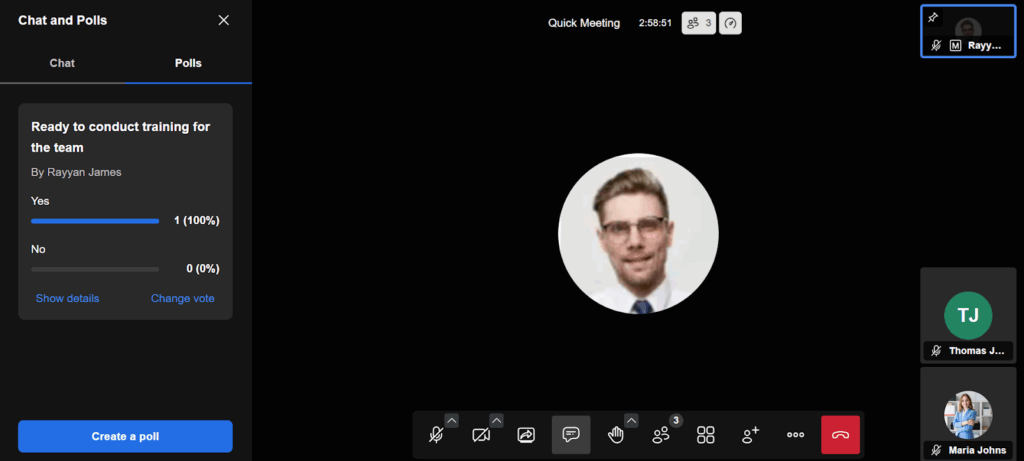1024x461 pixels.
Task: Switch to the Chat tab
Action: 62,63
